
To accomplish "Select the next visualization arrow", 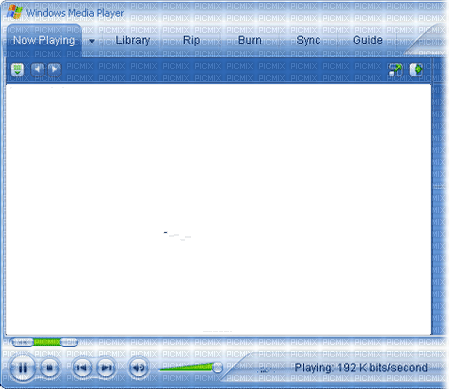I will pos(54,69).
